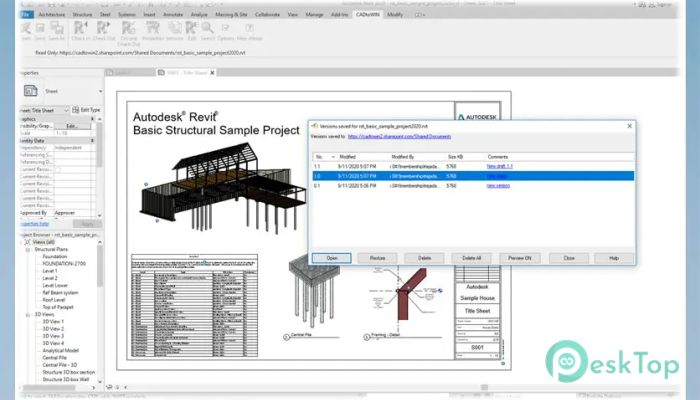Toggle the Current Revision checkbox
This screenshot has height=400, width=700.
click(x=57, y=169)
